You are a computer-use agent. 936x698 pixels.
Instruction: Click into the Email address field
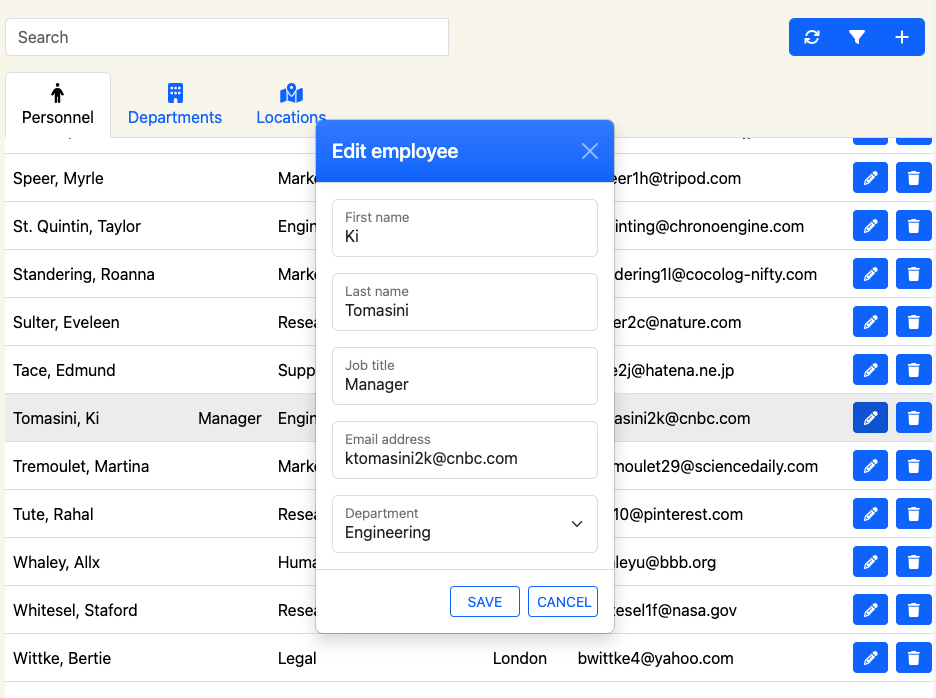pos(464,450)
